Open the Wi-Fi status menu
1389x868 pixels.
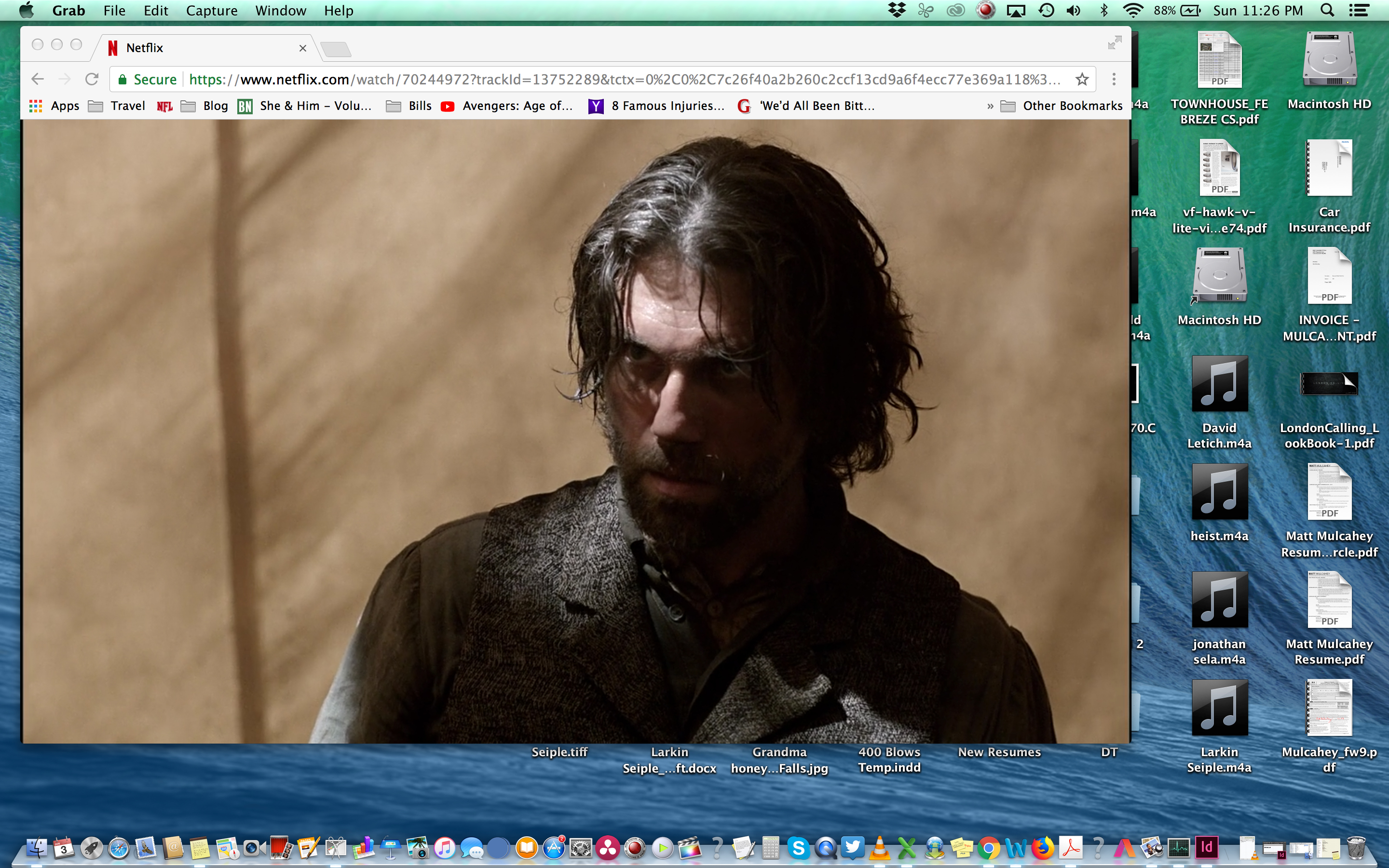[1132, 10]
